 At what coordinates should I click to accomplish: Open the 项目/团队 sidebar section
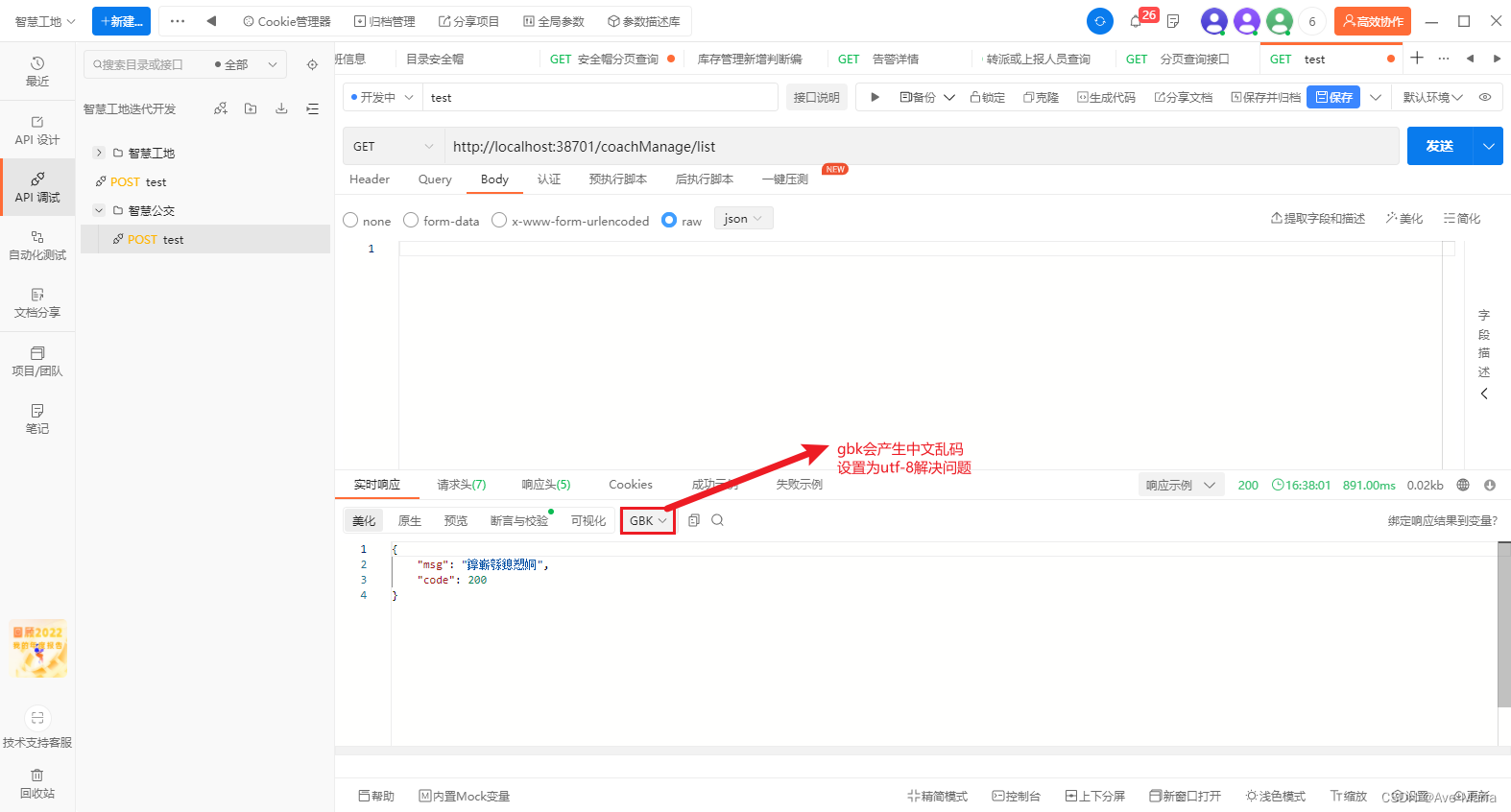37,362
